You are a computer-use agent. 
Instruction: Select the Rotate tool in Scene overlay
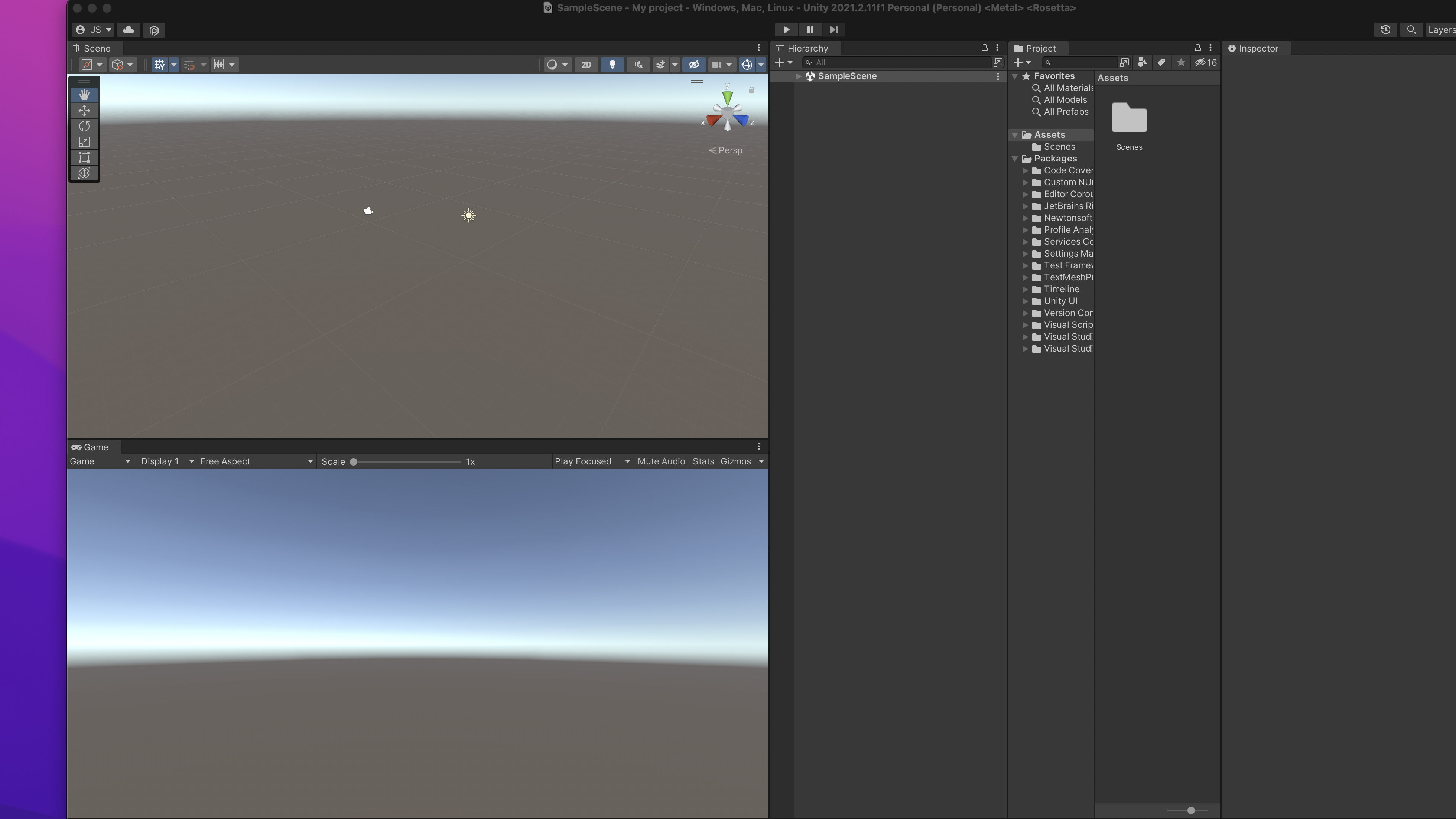click(x=84, y=126)
